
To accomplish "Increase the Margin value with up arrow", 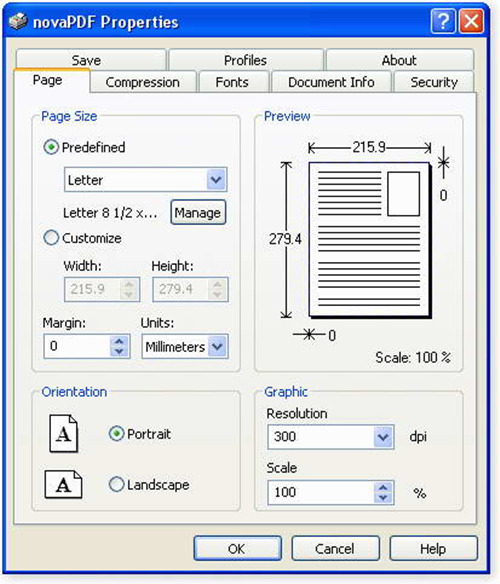I will [x=119, y=341].
